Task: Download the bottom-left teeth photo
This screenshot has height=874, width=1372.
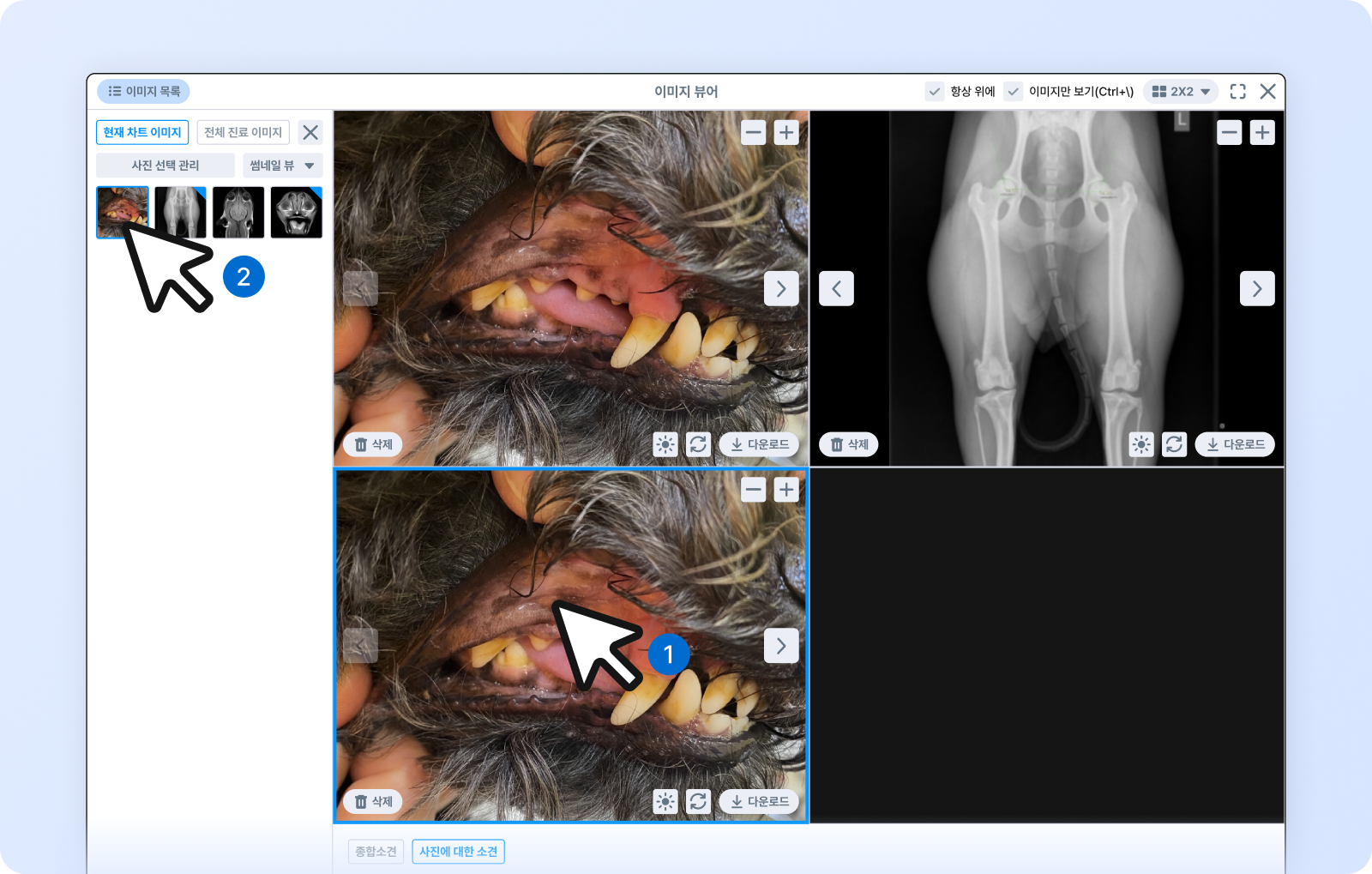Action: pyautogui.click(x=759, y=801)
